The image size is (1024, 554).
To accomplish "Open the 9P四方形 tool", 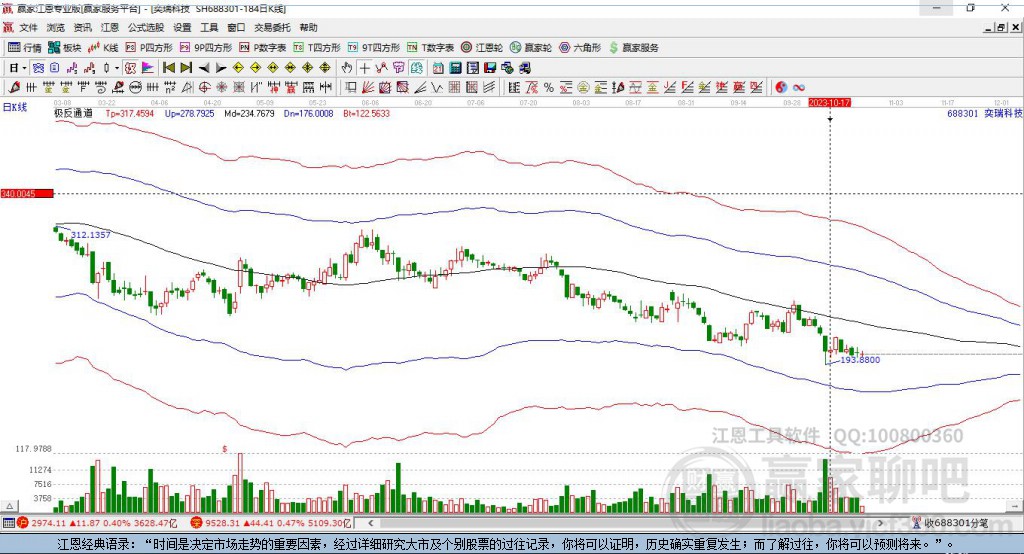I will [206, 48].
